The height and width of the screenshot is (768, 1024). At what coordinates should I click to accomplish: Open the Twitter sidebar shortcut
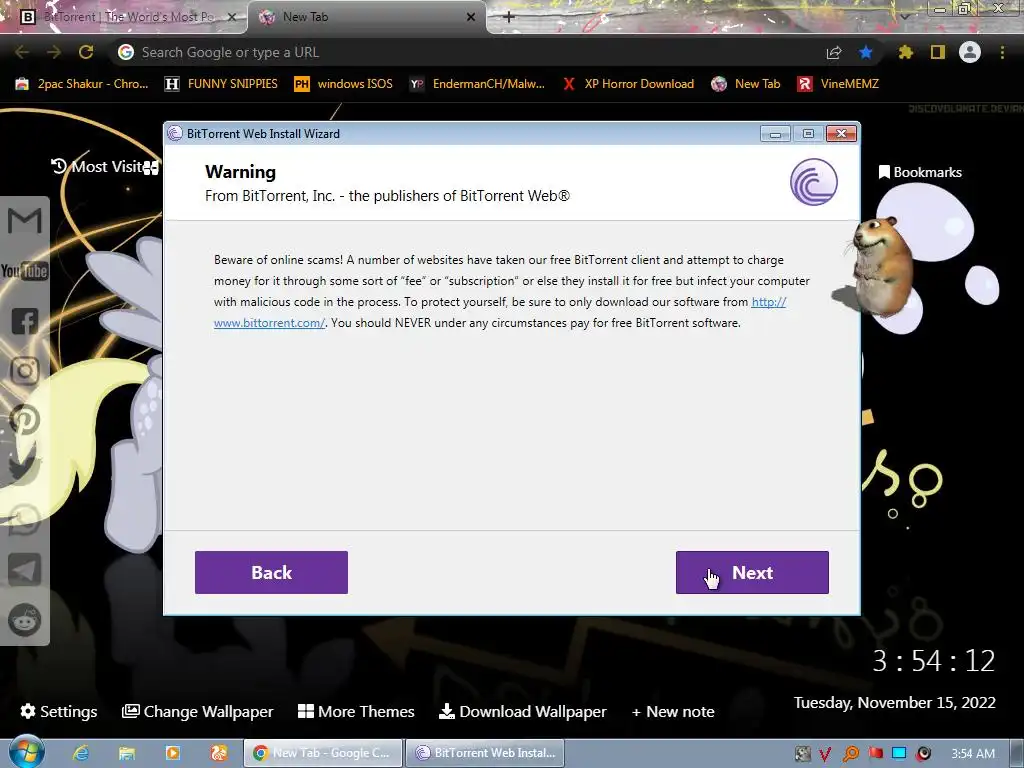coord(25,470)
